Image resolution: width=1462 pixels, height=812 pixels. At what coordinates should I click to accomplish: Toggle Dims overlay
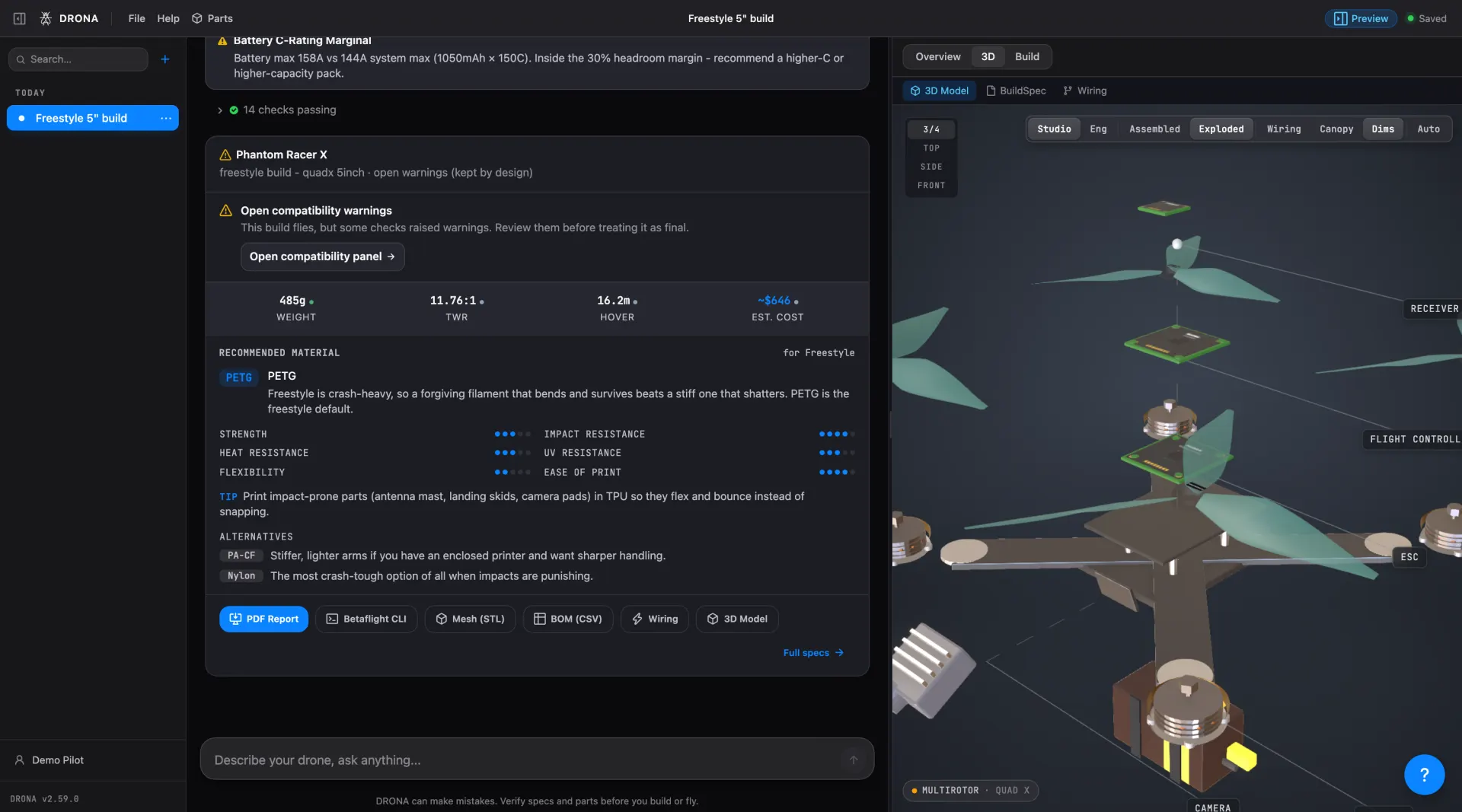tap(1383, 129)
